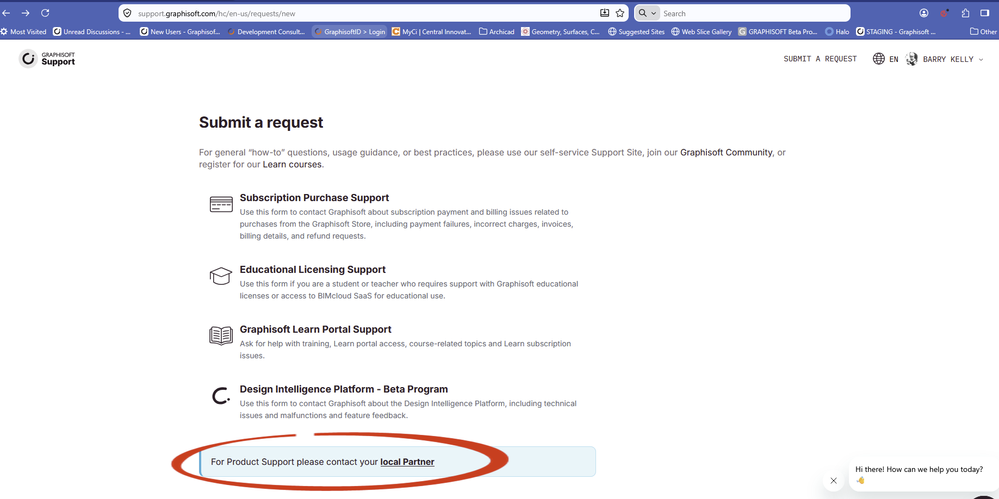Follow the local Partner link
The width and height of the screenshot is (999, 499).
407,461
